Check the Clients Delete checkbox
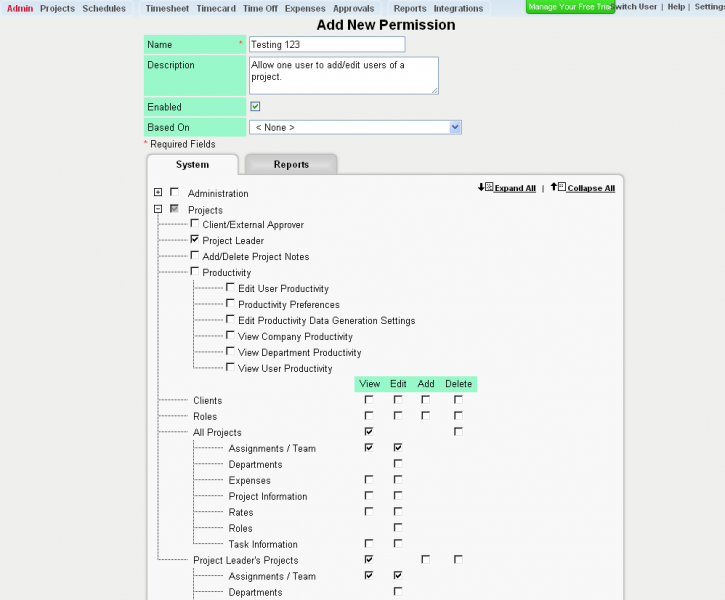Screen dimensions: 725x600 click(x=458, y=399)
